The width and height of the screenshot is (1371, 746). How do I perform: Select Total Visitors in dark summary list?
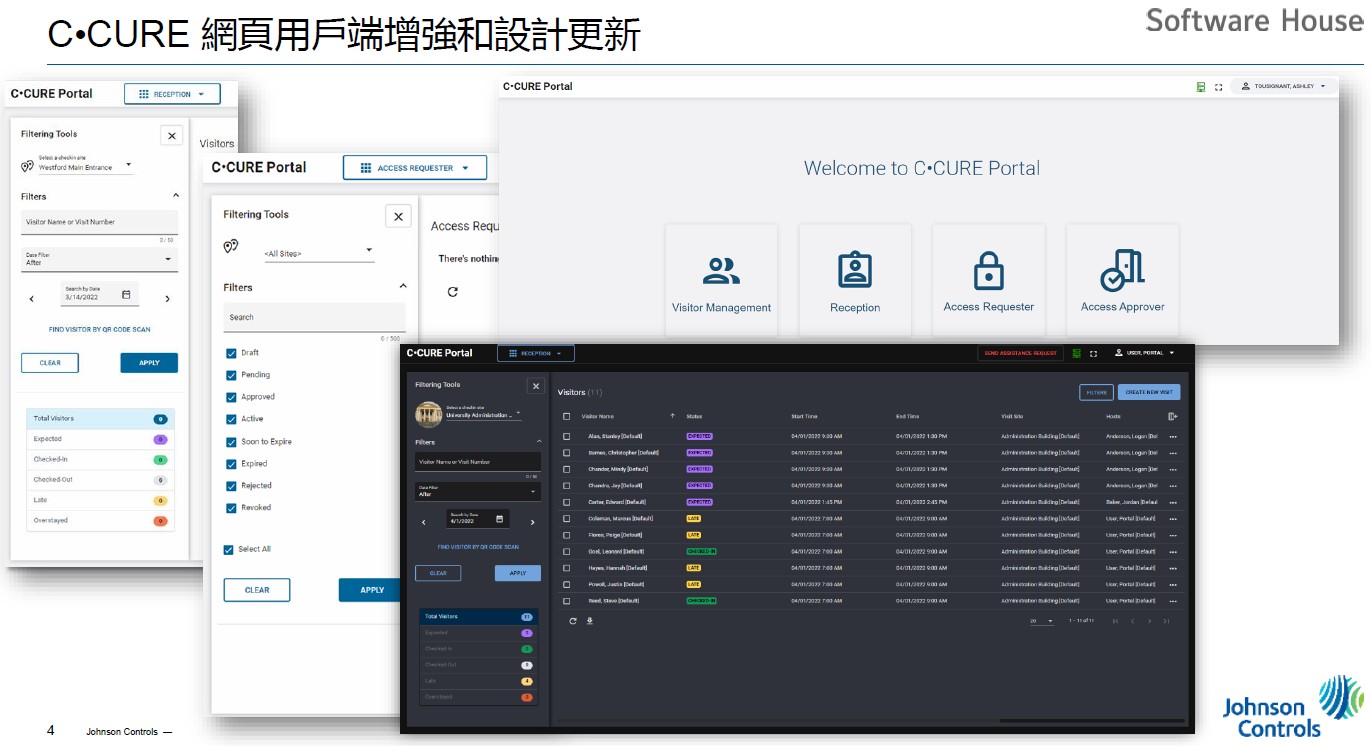pyautogui.click(x=478, y=617)
